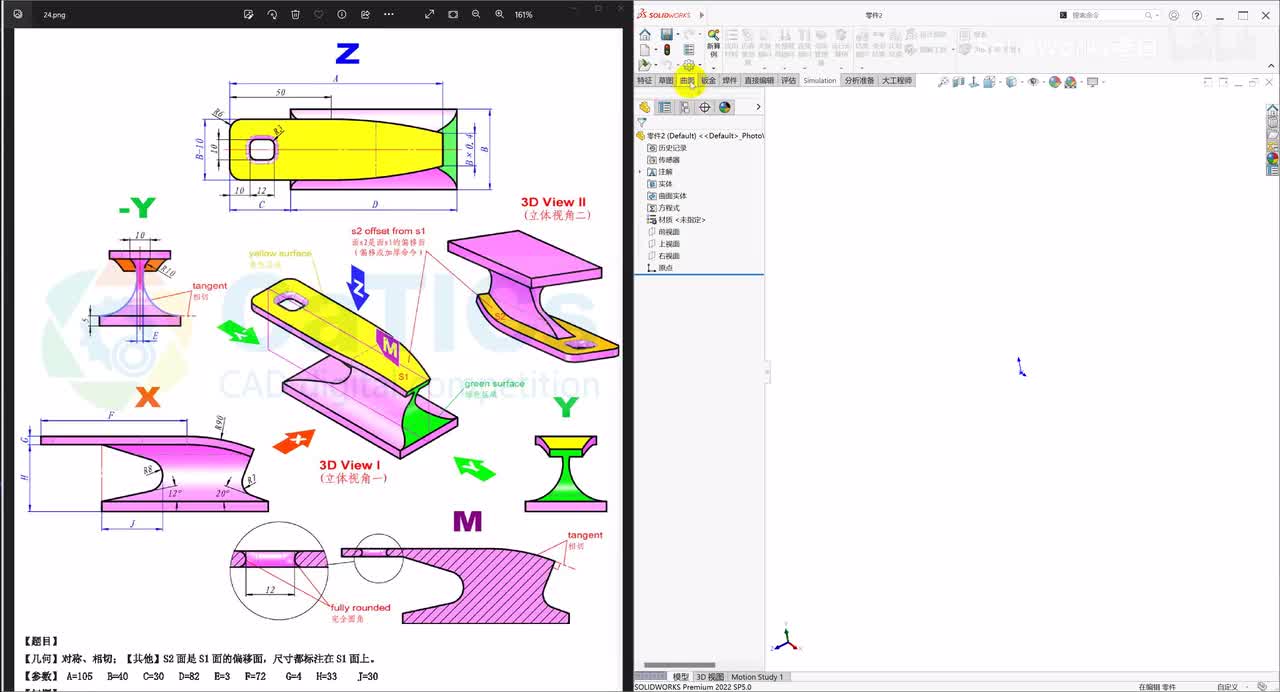Toggle fullscreen in the Photos viewer

click(x=429, y=14)
